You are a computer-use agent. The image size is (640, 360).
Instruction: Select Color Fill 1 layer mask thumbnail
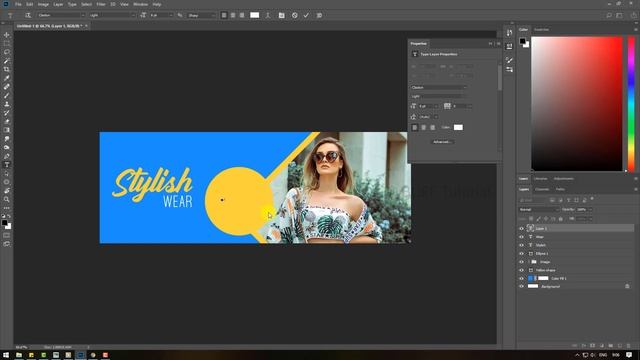coord(543,278)
